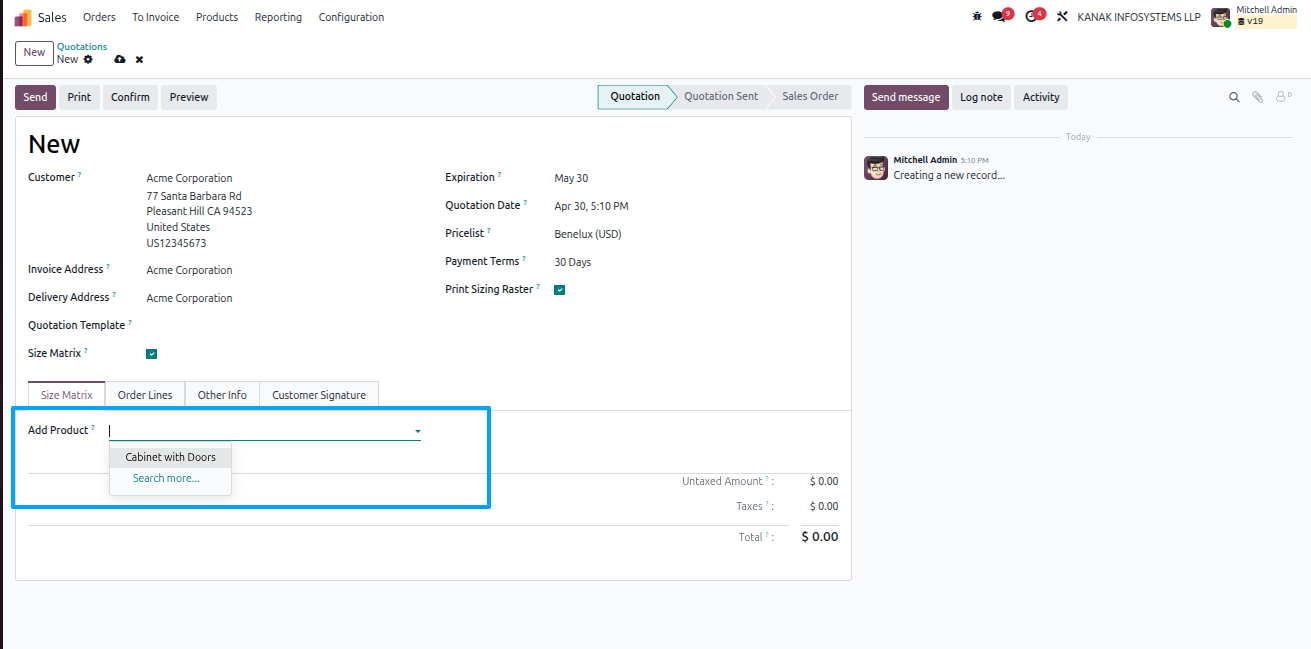Open the conversations messages icon
This screenshot has height=649, width=1311.
coord(999,17)
